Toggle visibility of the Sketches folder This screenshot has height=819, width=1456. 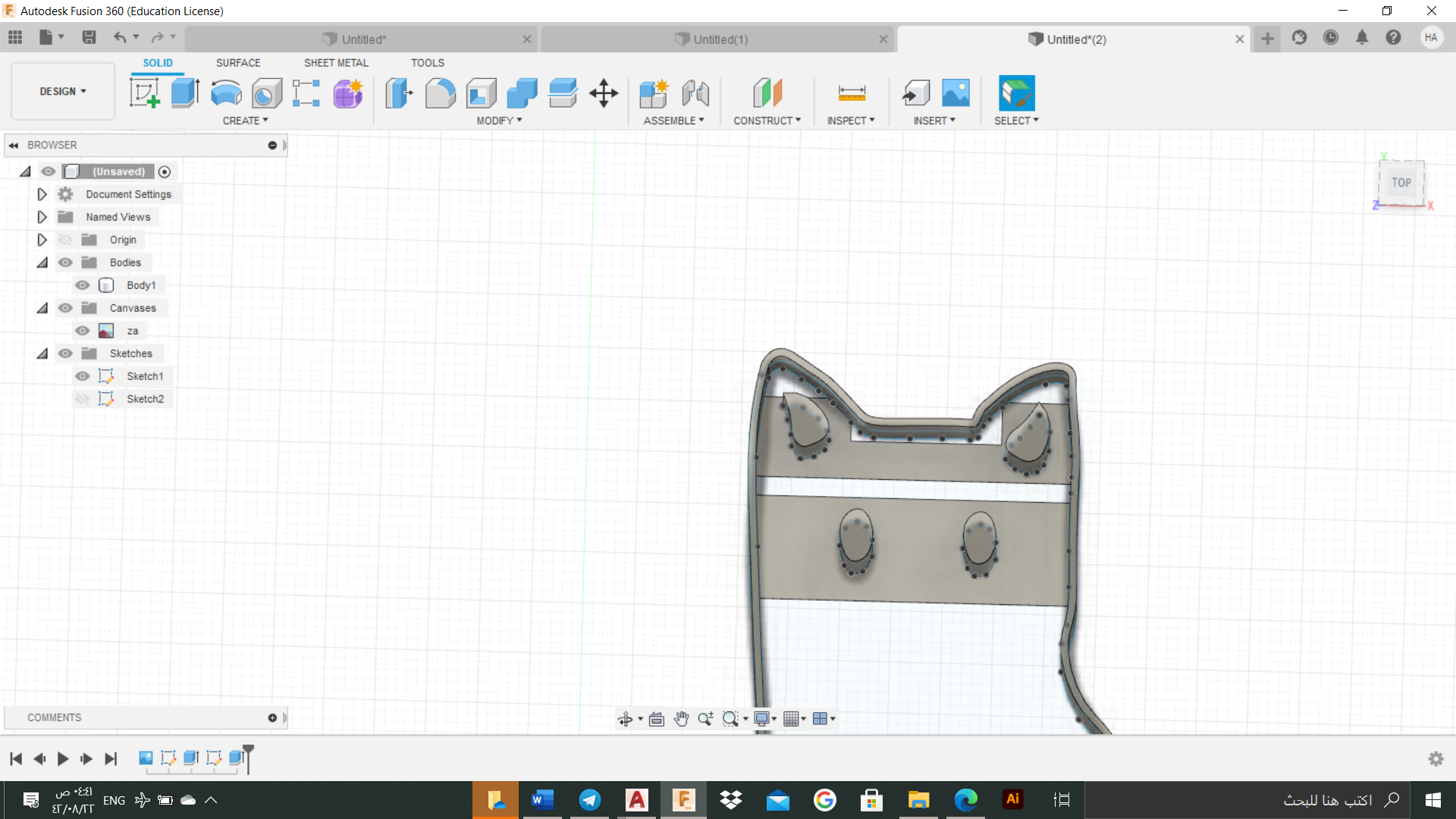66,353
